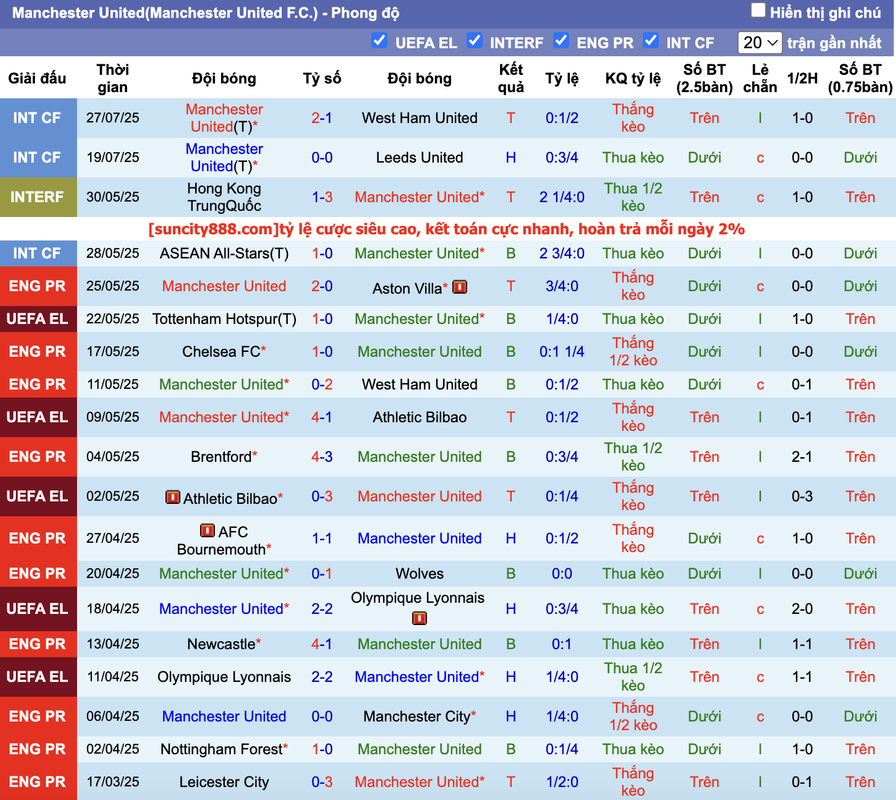Click the suncity888.com advertisement banner link

[x=446, y=229]
